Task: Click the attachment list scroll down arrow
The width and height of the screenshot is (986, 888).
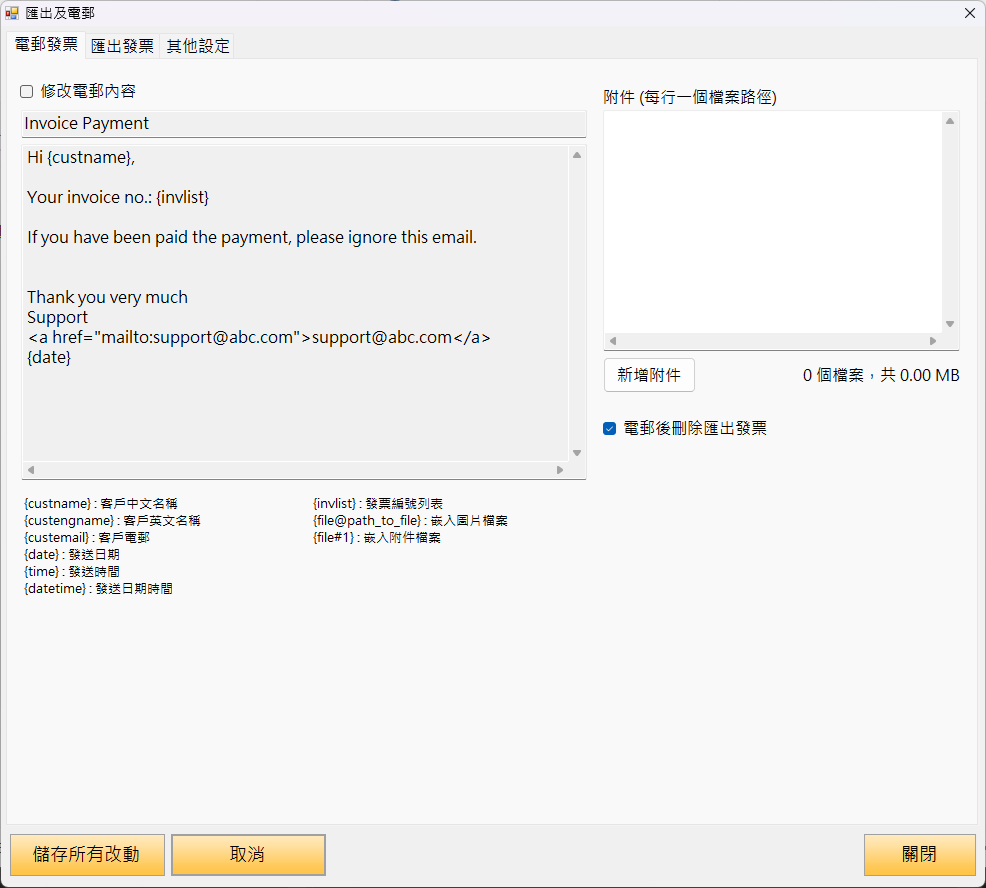Action: pyautogui.click(x=950, y=324)
